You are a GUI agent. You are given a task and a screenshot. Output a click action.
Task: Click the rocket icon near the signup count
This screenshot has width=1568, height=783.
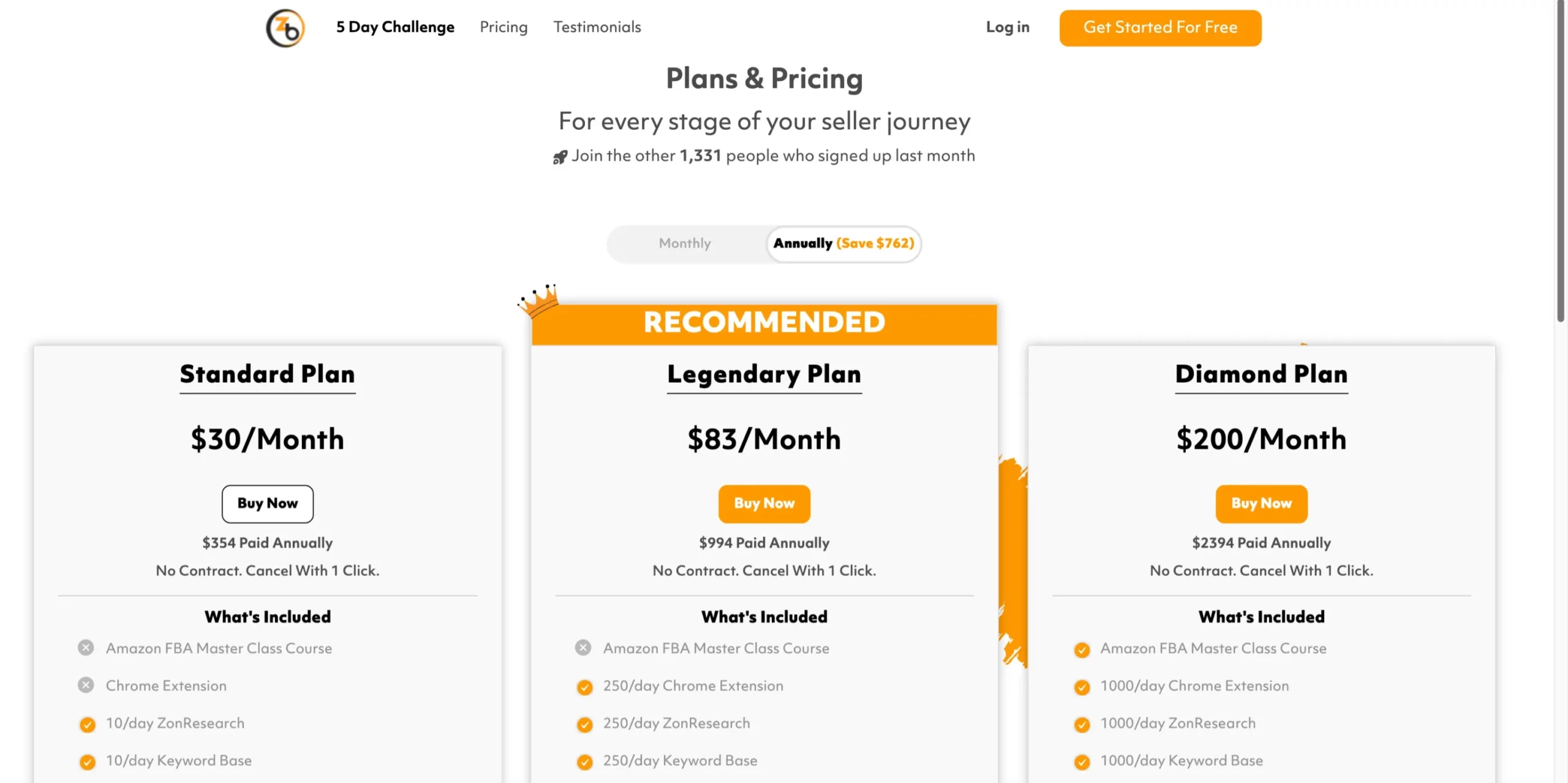[559, 157]
